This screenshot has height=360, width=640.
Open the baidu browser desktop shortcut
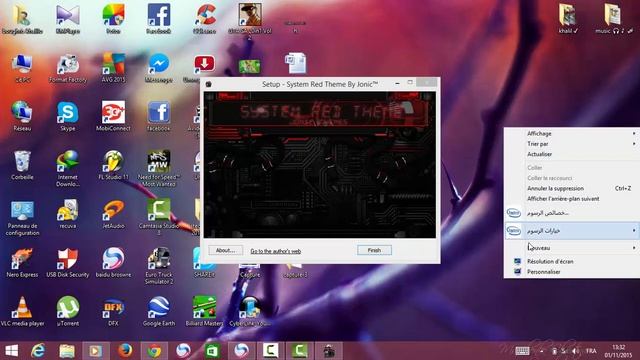pos(113,262)
